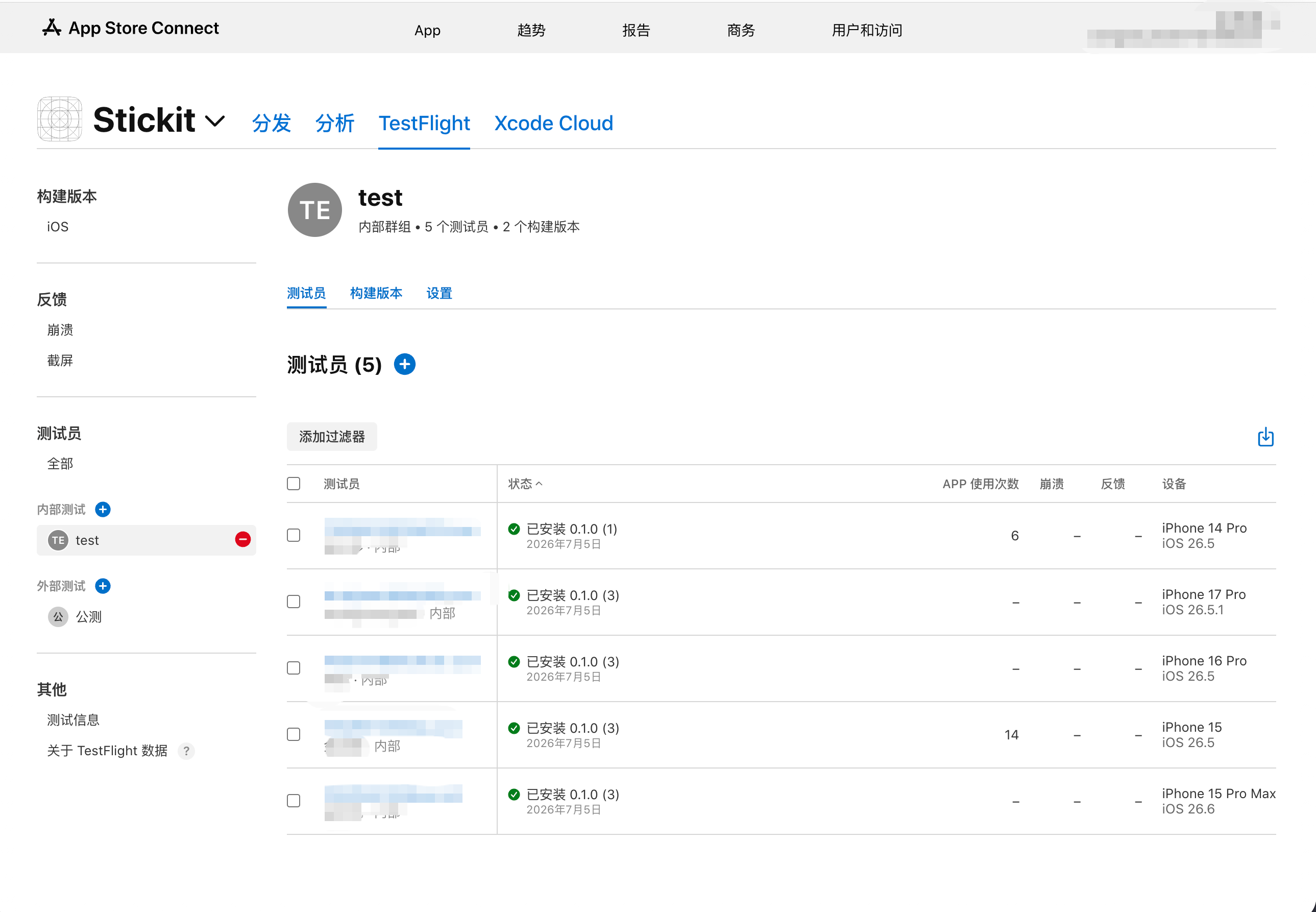Viewport: 1316px width, 912px height.
Task: Open iOS builds in sidebar
Action: click(58, 227)
